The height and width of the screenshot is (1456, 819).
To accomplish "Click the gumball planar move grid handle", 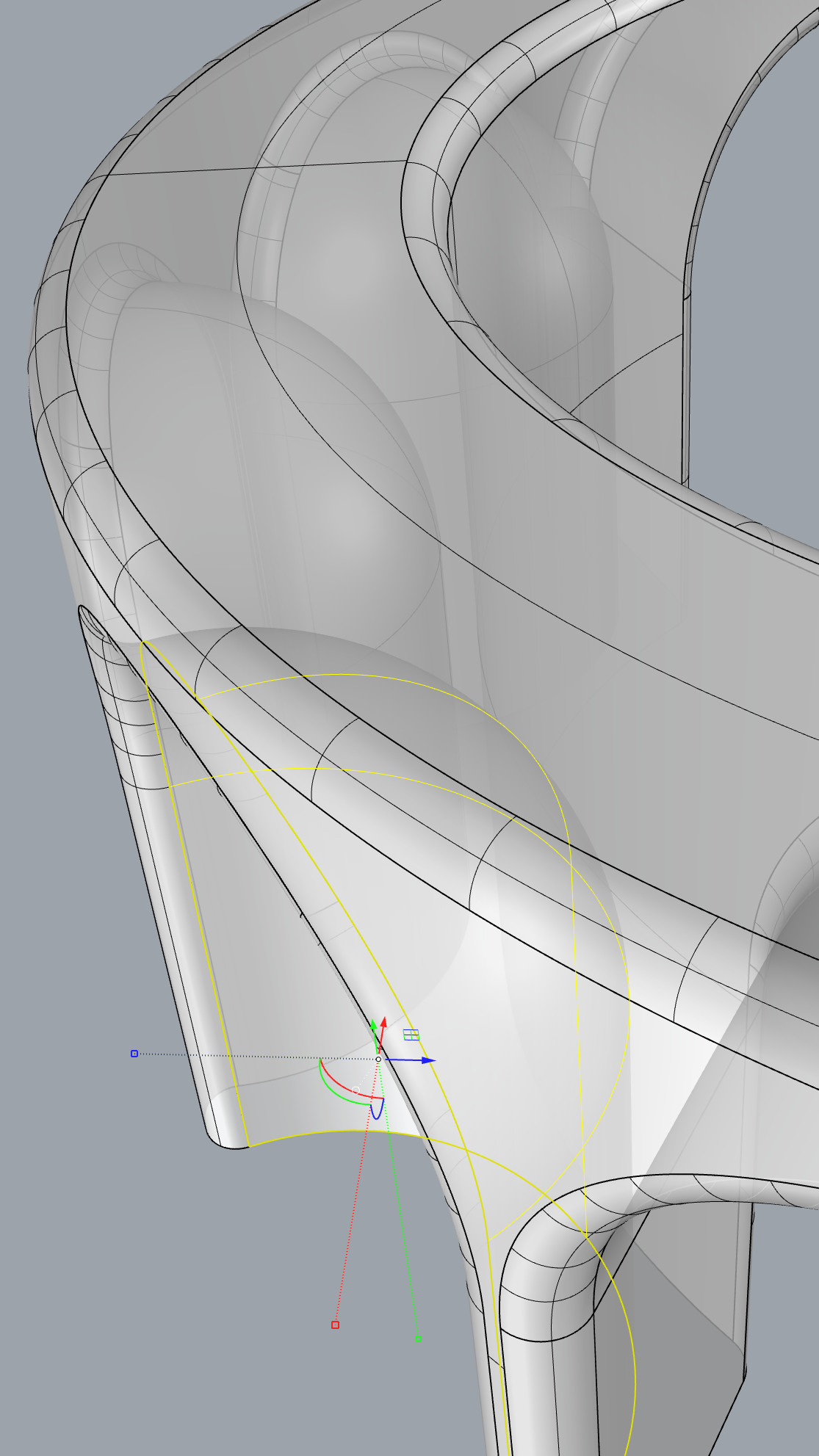I will pos(411,1035).
